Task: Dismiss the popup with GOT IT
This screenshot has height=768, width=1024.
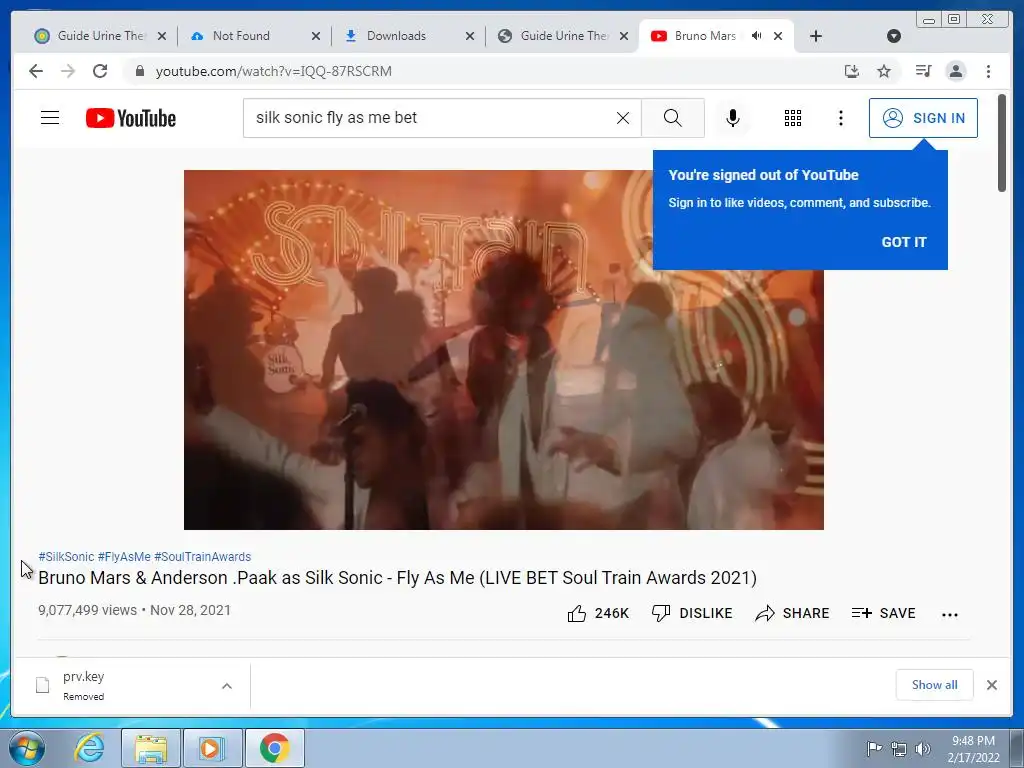Action: coord(904,242)
